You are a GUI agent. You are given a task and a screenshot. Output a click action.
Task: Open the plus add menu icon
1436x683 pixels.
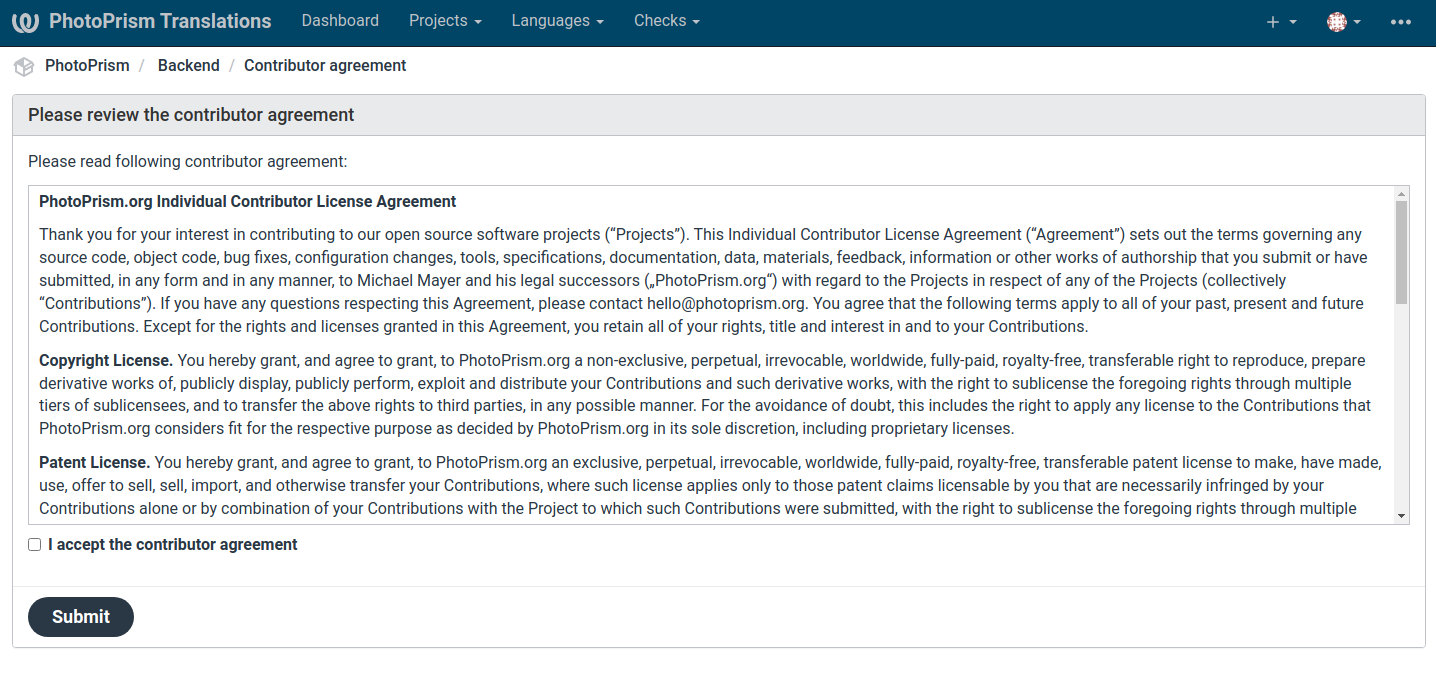pyautogui.click(x=1280, y=22)
